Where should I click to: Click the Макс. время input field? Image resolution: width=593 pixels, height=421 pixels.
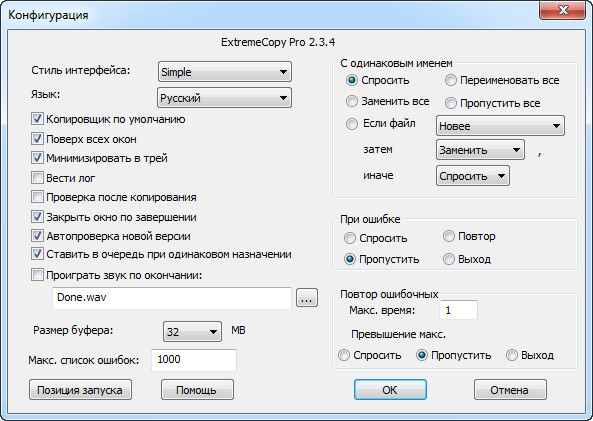click(x=458, y=310)
